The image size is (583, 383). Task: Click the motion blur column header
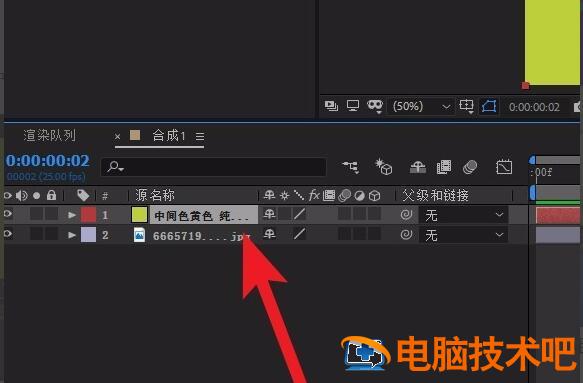point(345,195)
